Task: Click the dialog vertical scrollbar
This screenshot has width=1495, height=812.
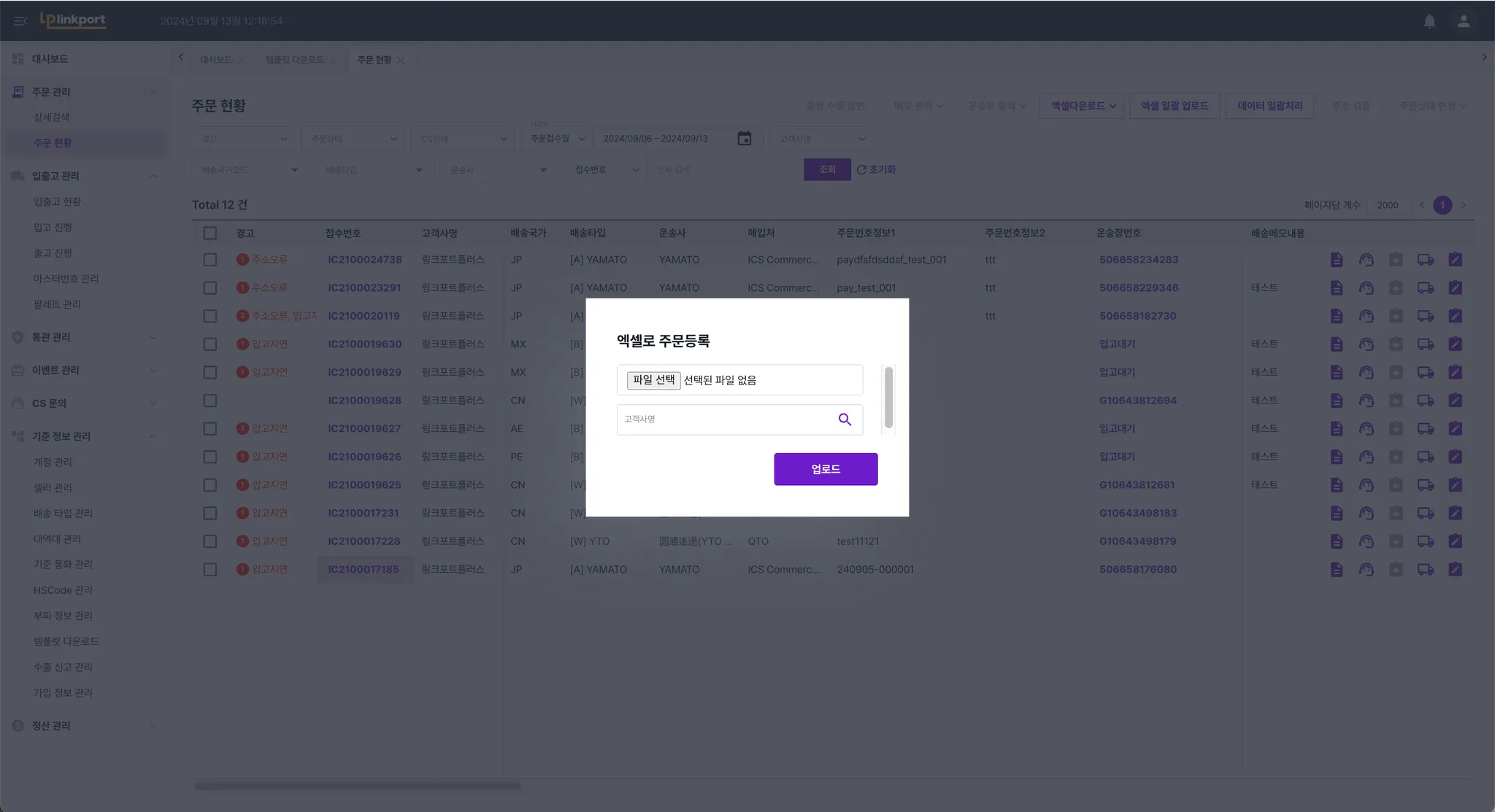Action: [888, 398]
